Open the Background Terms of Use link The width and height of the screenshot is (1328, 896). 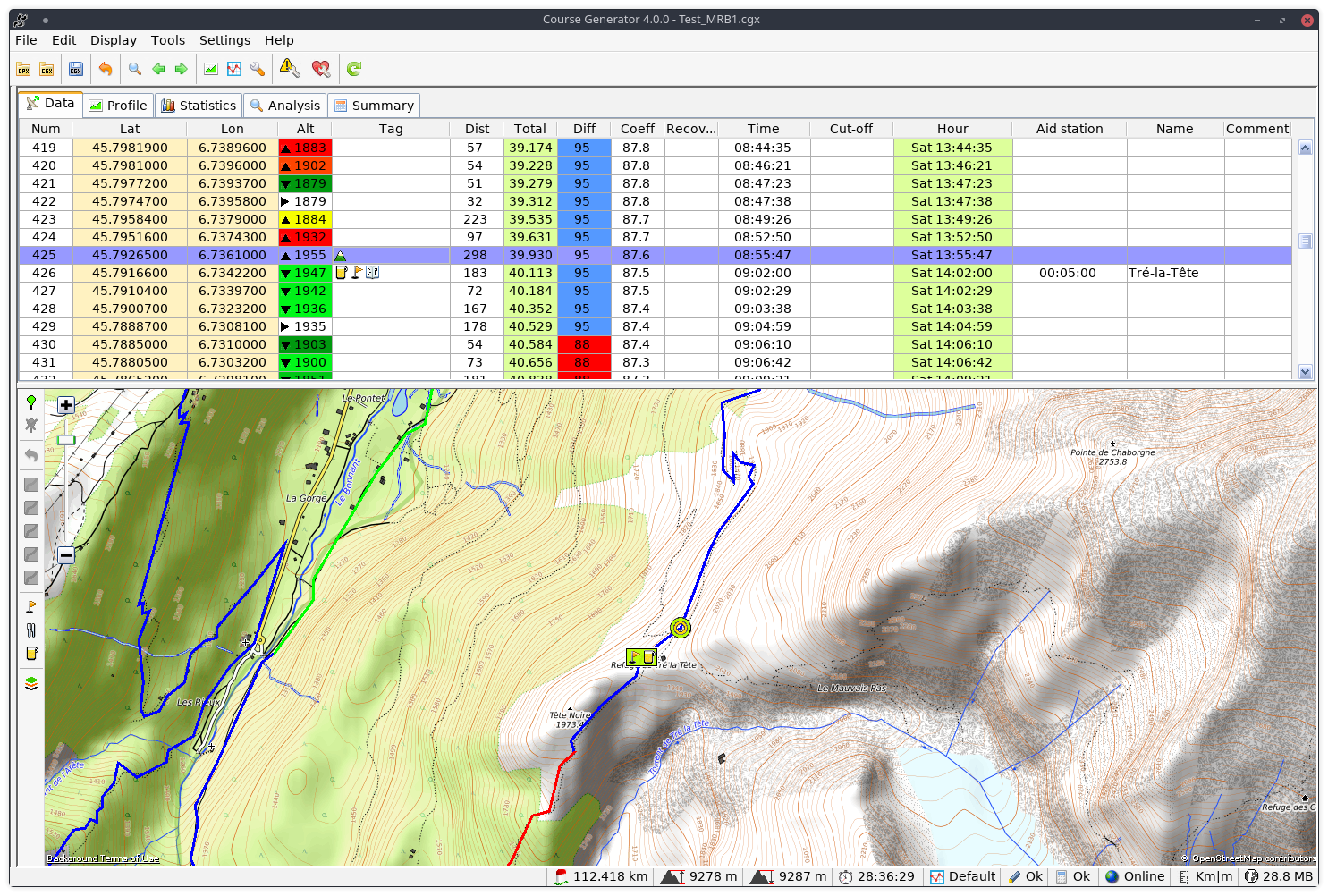pyautogui.click(x=103, y=858)
